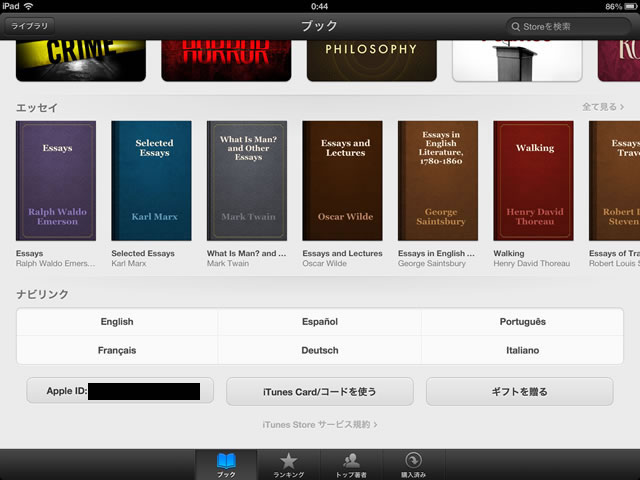Tap the 'Walking' title below cover
Viewport: 640px width, 480px height.
click(x=509, y=253)
